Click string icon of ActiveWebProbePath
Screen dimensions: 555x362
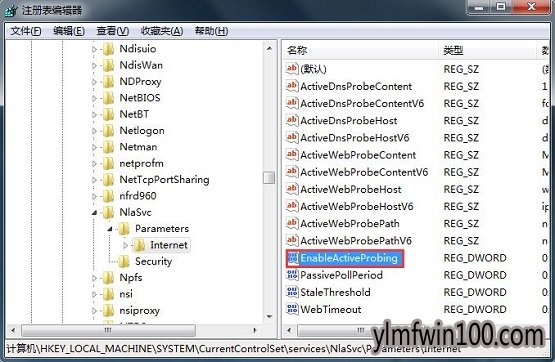point(292,223)
